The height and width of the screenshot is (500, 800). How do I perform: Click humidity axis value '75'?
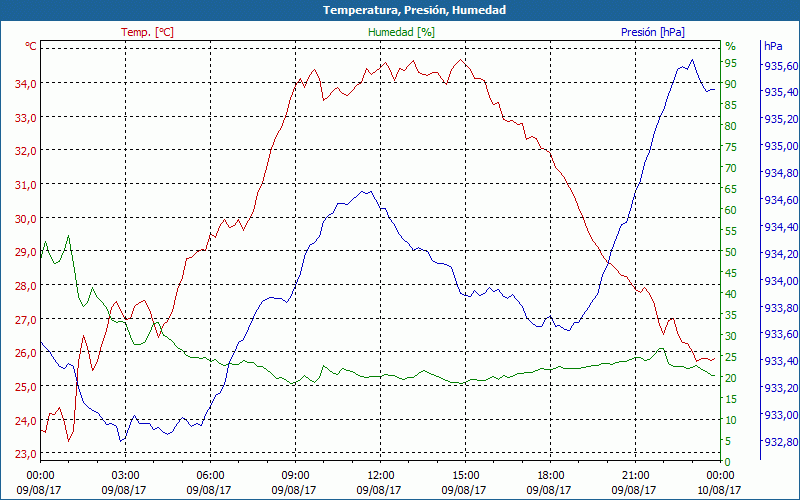click(731, 147)
